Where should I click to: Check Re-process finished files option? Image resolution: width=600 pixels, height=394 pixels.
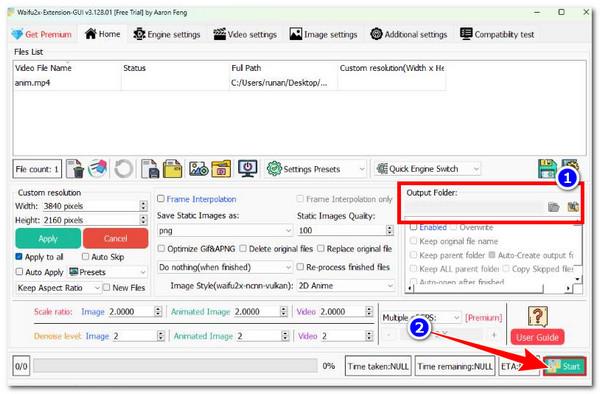300,267
